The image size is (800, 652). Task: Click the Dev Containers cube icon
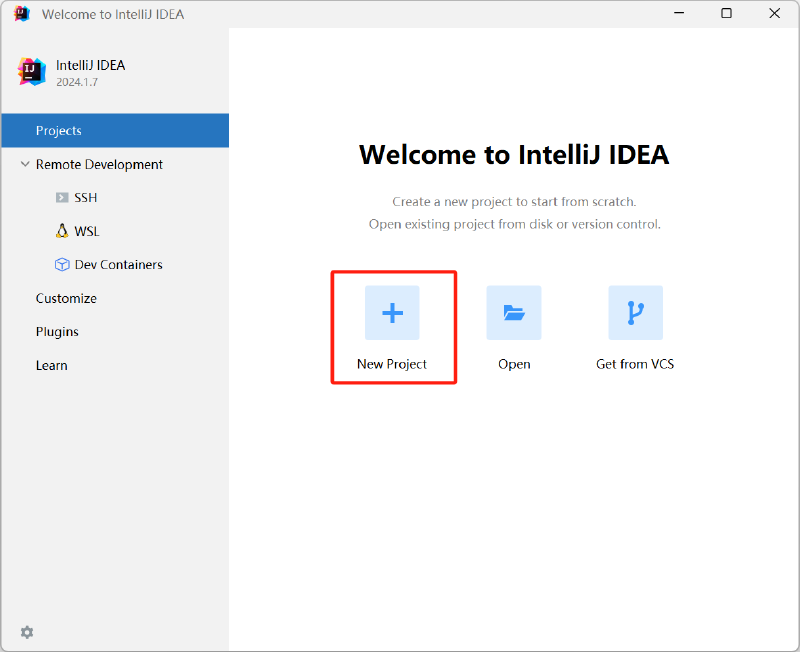[x=62, y=265]
